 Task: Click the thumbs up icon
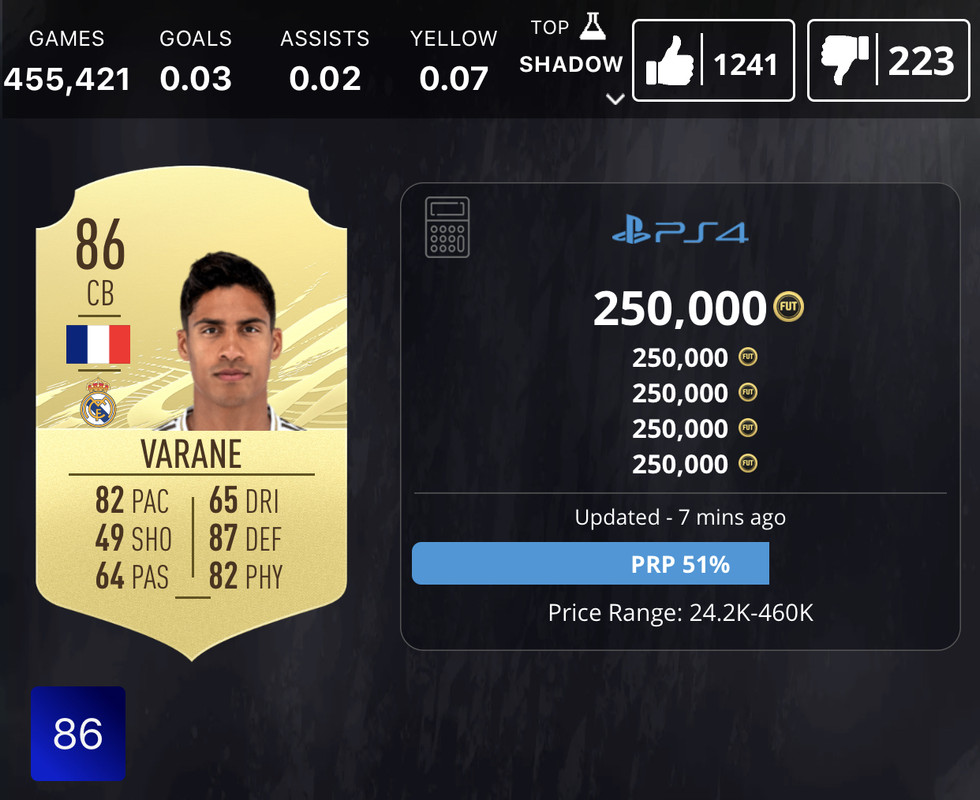tap(670, 61)
